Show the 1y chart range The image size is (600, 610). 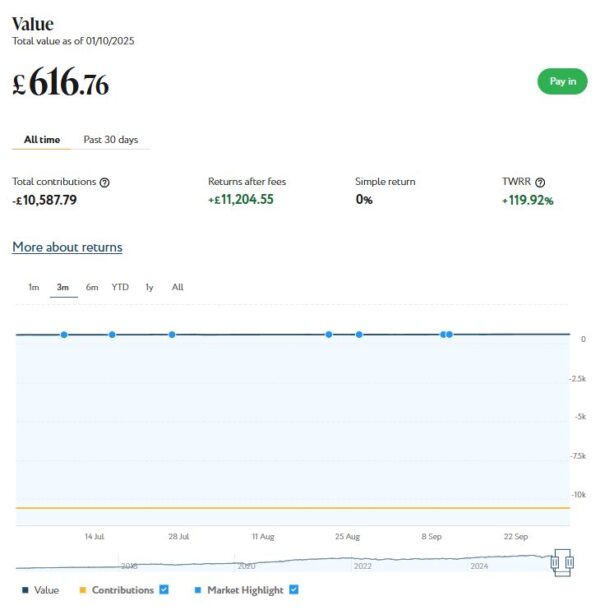[x=149, y=287]
